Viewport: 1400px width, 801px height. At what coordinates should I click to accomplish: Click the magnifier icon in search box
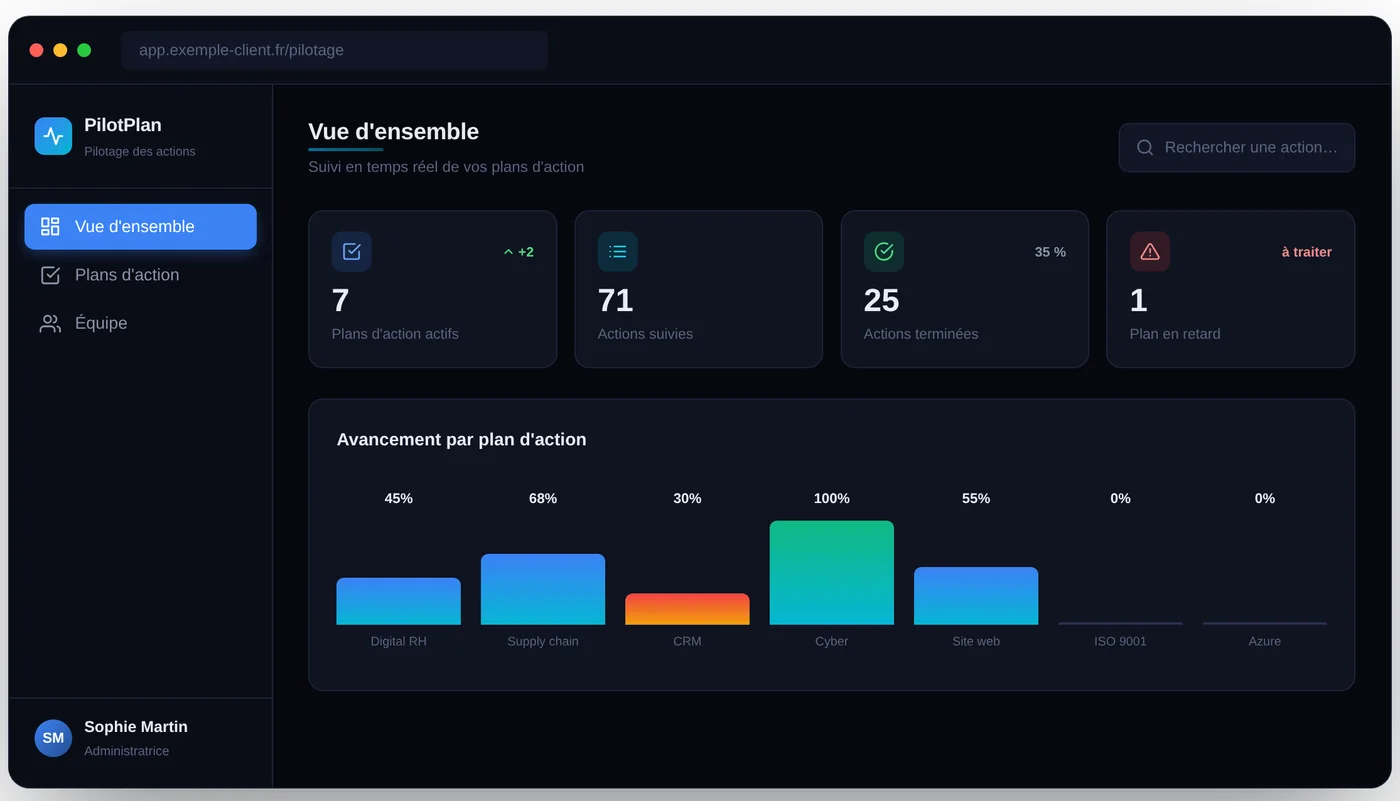tap(1145, 147)
